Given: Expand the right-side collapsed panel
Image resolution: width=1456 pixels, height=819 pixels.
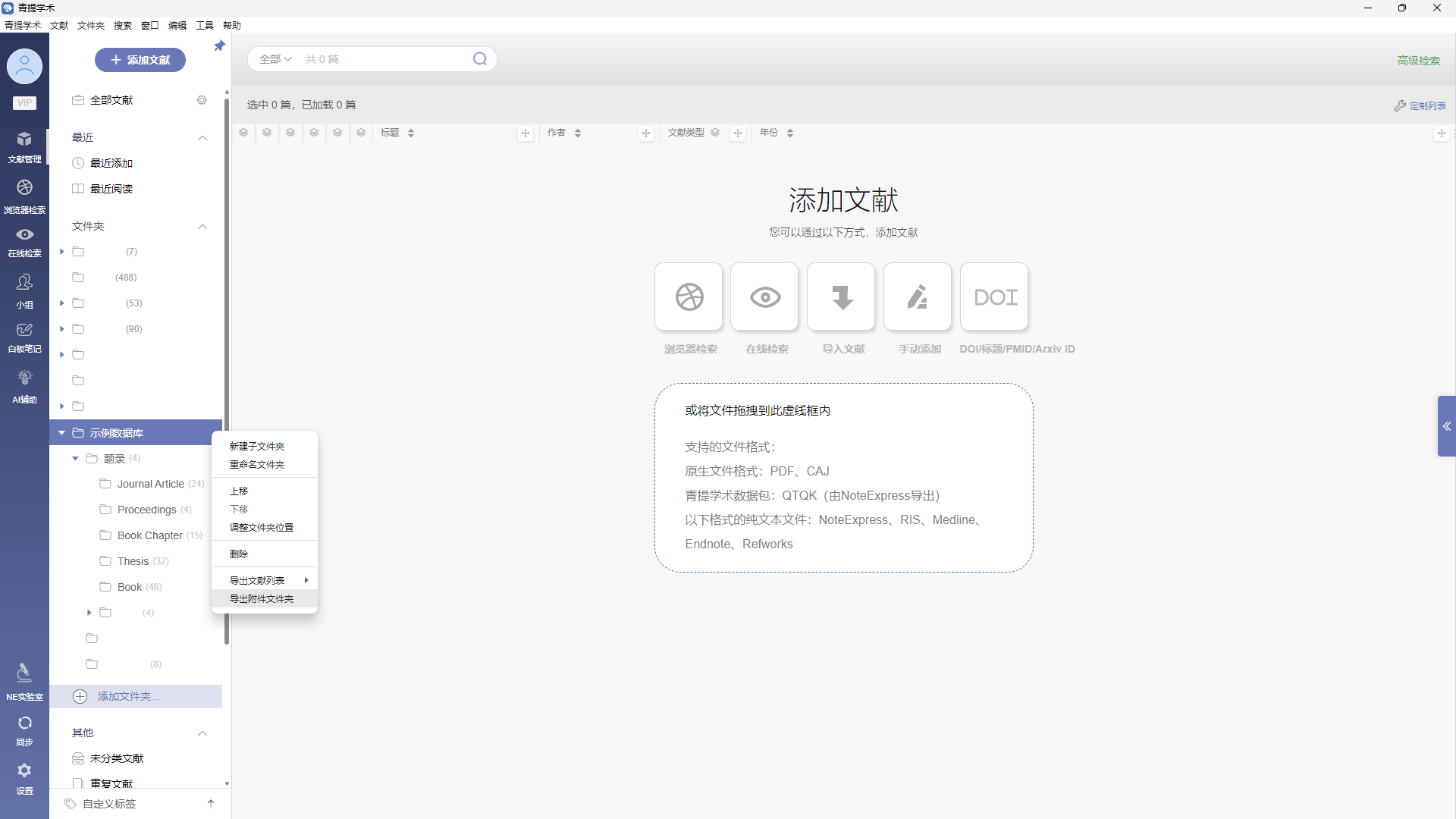Looking at the screenshot, I should [1446, 426].
